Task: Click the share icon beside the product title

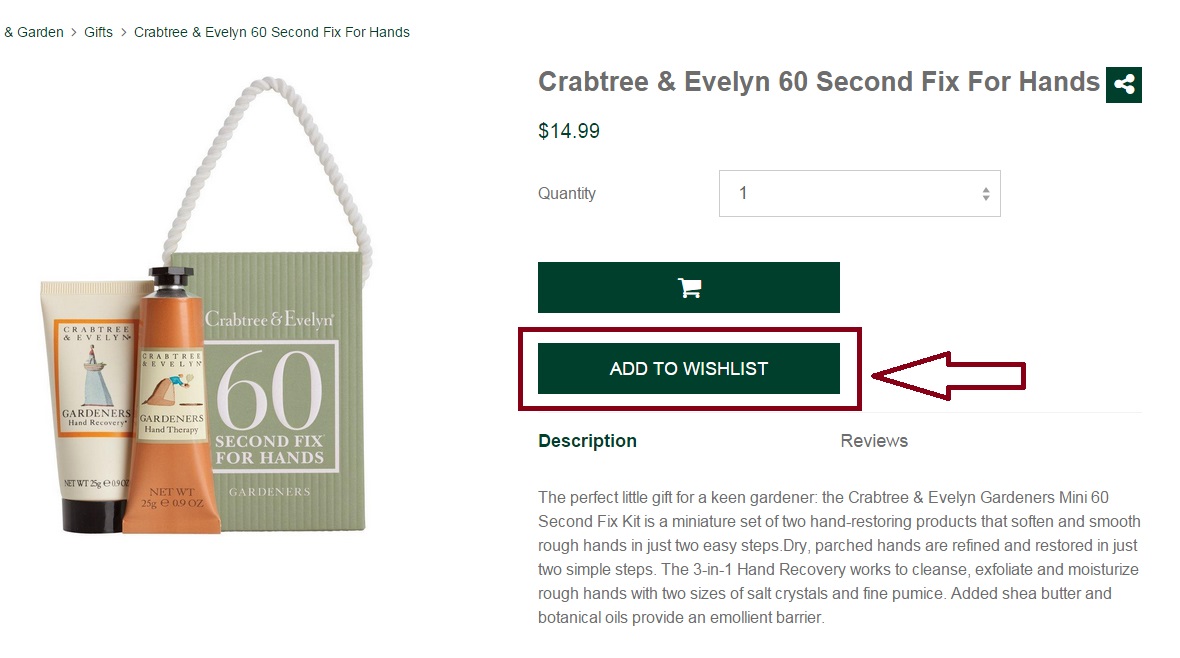Action: tap(1124, 85)
